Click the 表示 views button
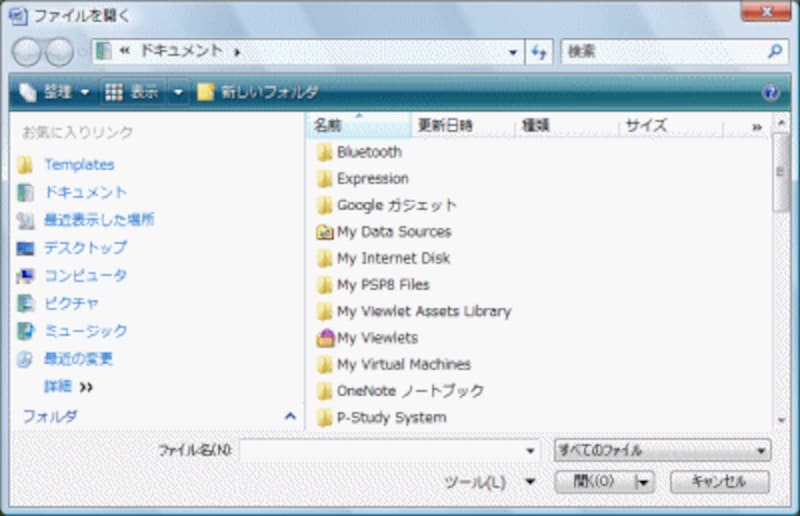The width and height of the screenshot is (800, 516). click(134, 92)
